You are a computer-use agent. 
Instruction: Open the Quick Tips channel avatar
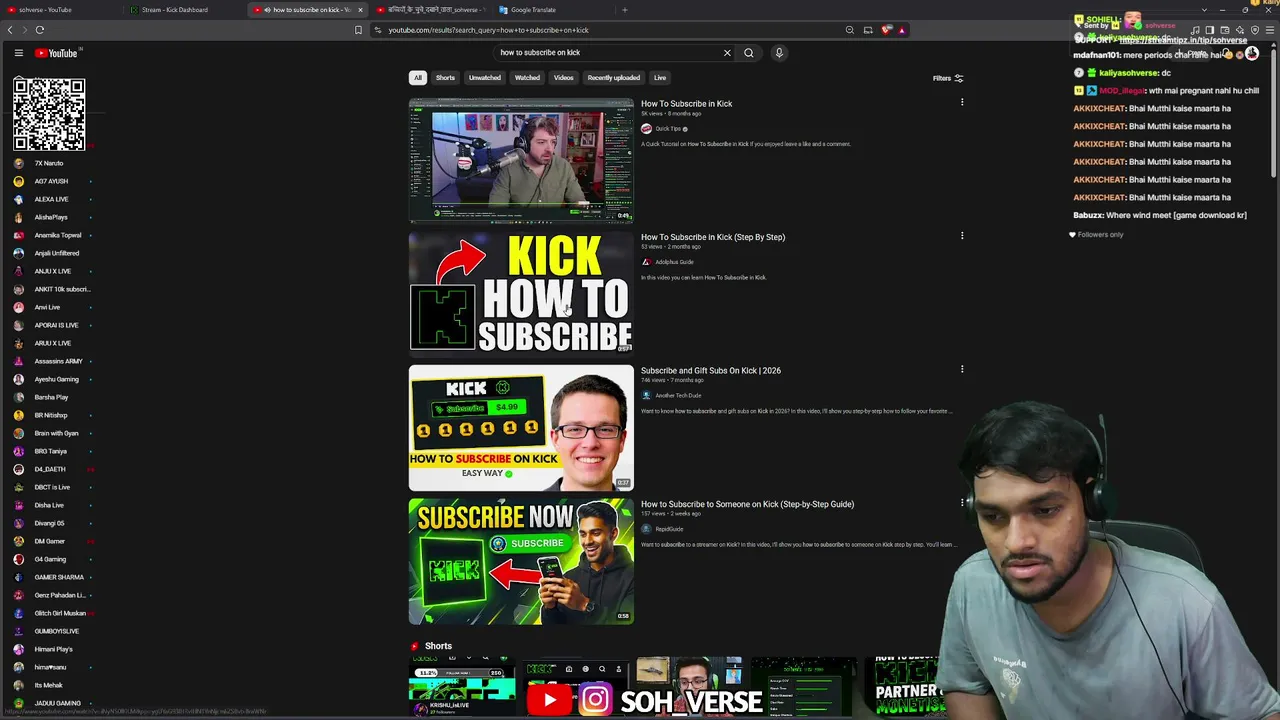pos(646,129)
